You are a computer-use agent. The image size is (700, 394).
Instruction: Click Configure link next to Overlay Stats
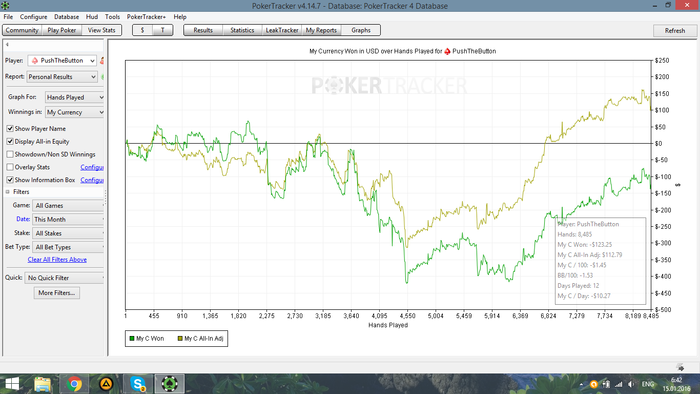coord(92,167)
